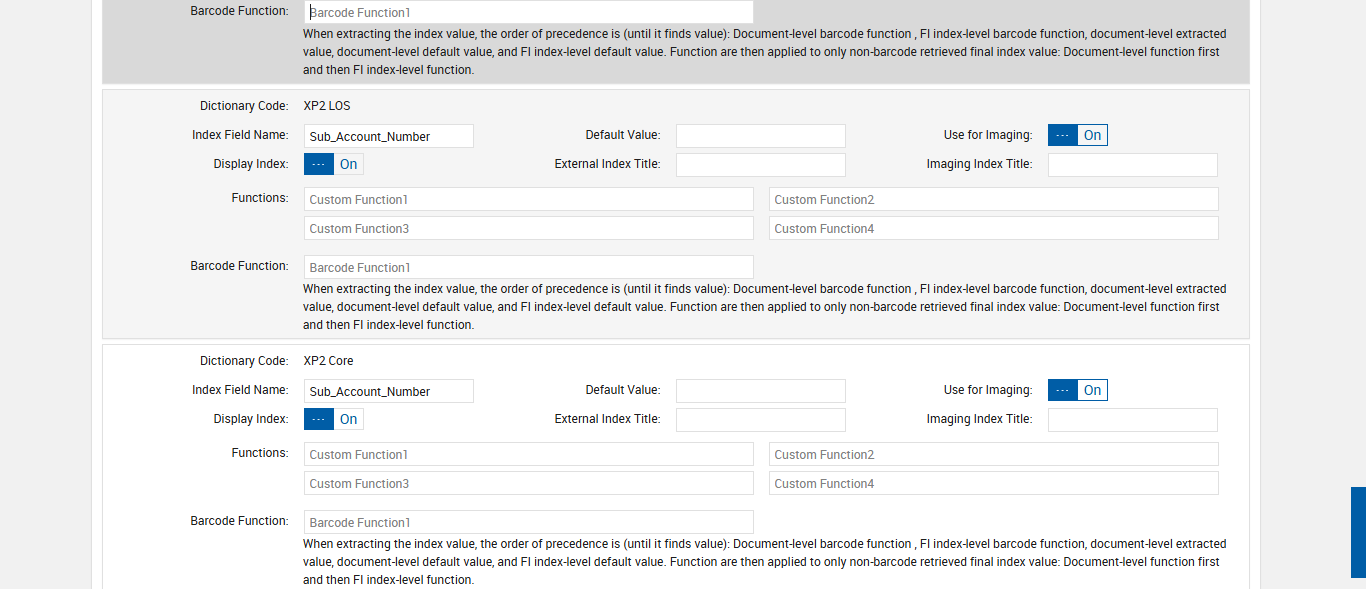Screen dimensions: 1366x589
Task: Click Barcode Function1 field in XP2 Core
Action: click(x=528, y=522)
